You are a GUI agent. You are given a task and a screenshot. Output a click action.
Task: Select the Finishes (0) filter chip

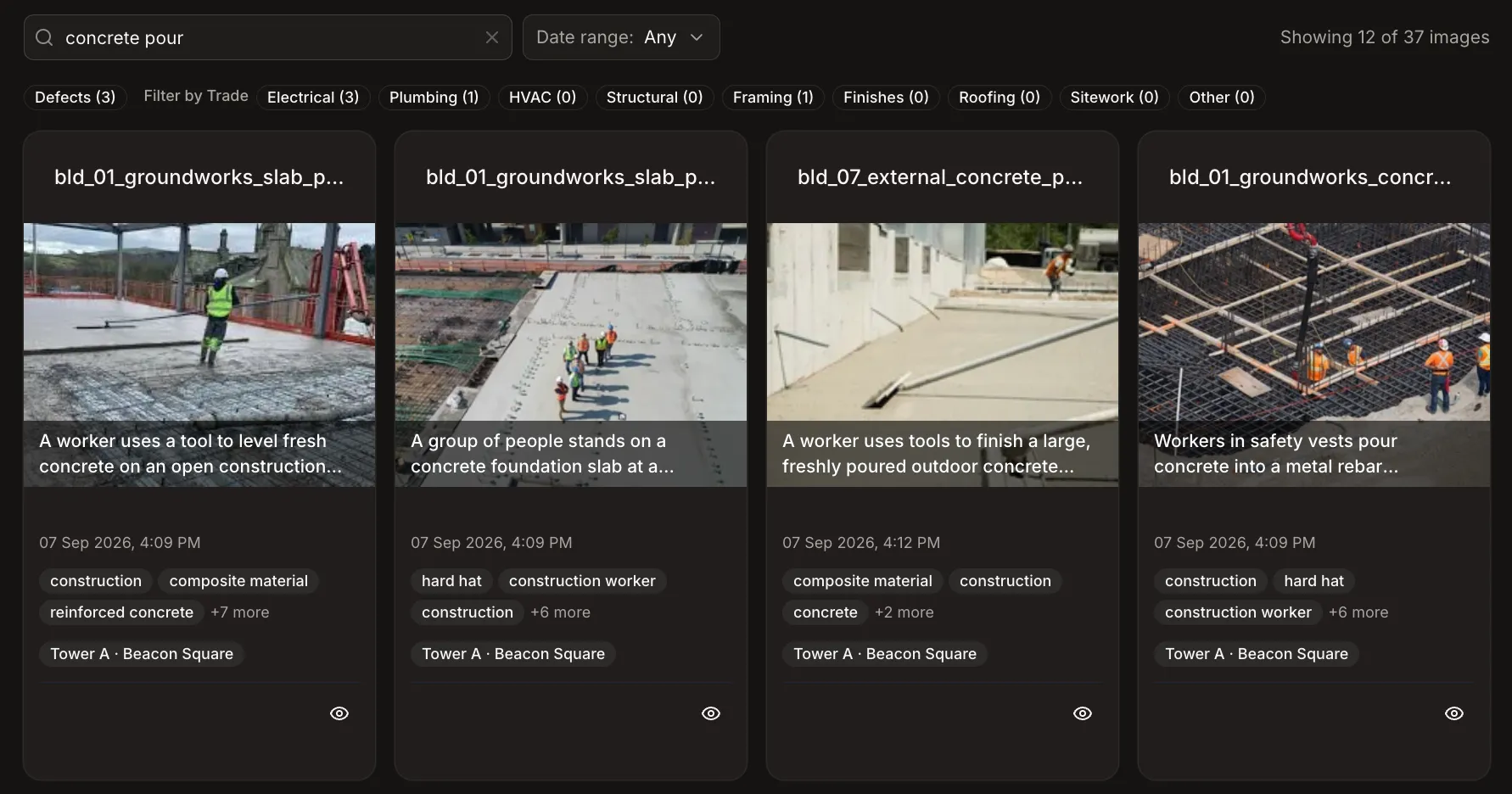[x=886, y=98]
